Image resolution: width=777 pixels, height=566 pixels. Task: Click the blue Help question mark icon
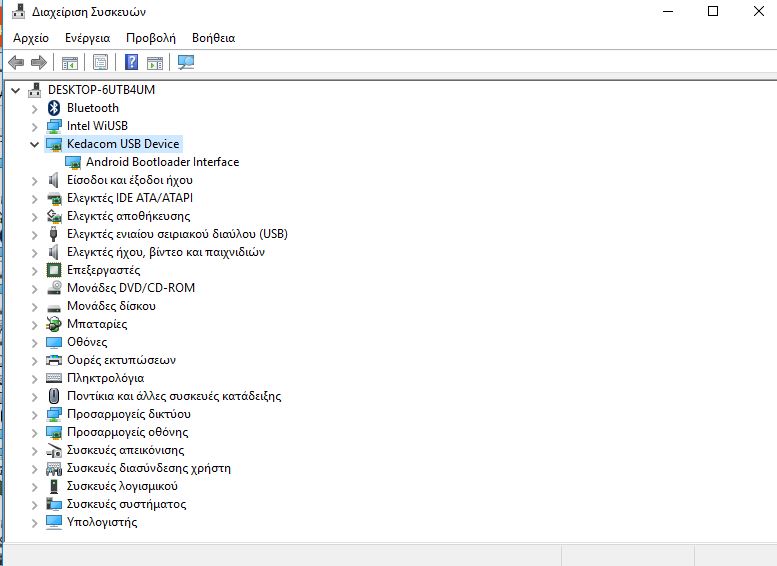pos(131,63)
